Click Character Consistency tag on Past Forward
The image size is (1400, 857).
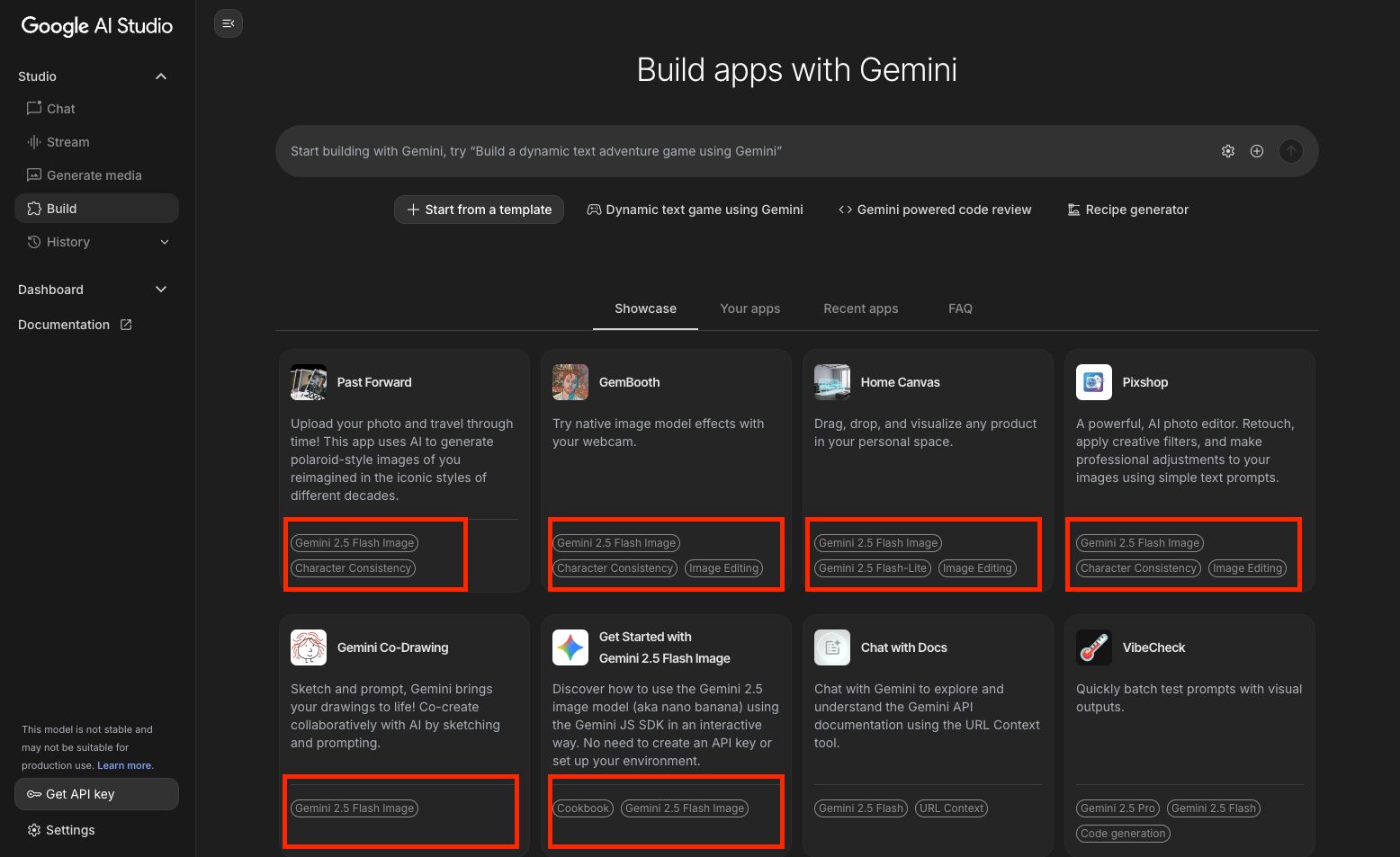(x=353, y=568)
